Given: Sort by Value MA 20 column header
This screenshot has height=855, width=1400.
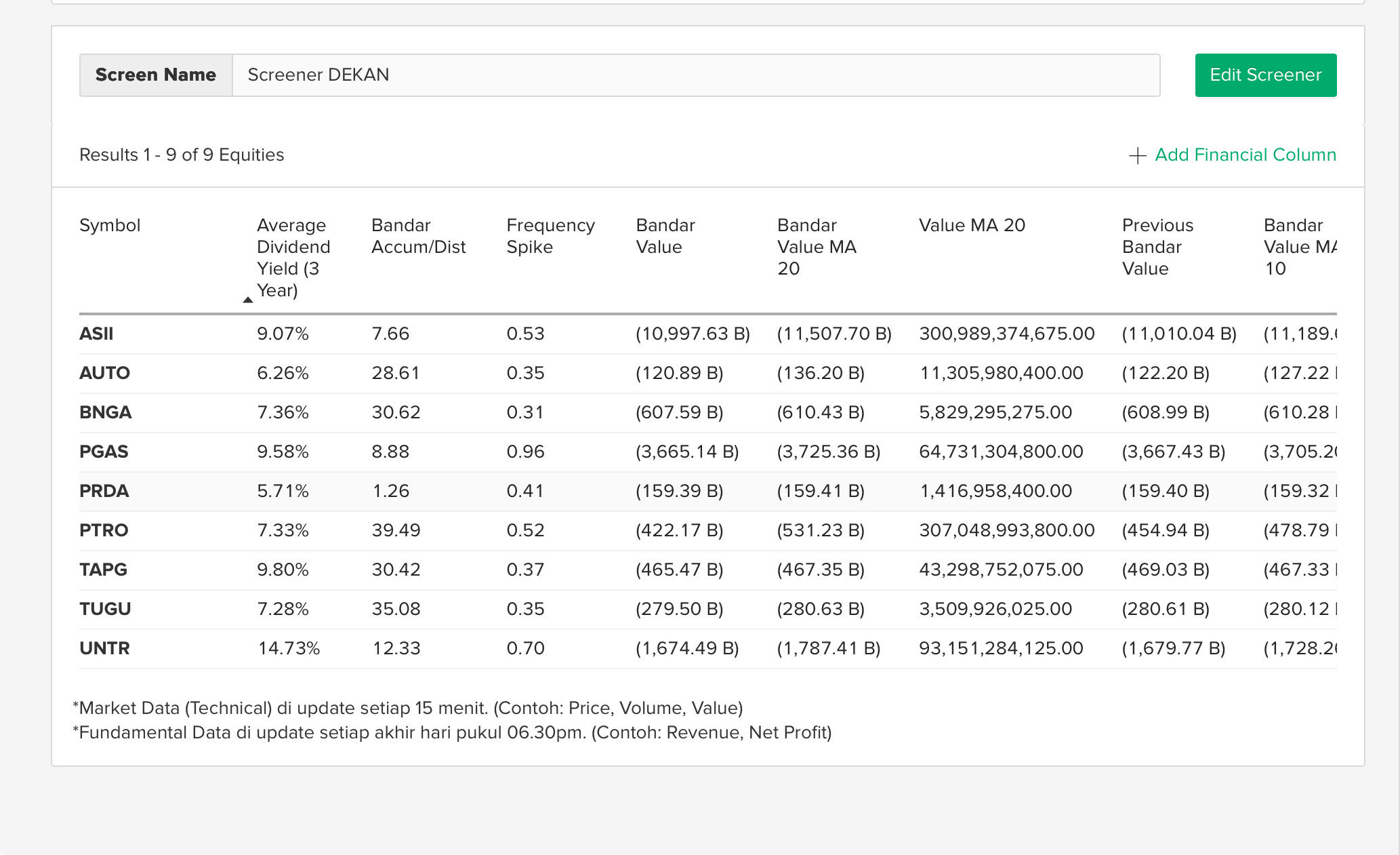Looking at the screenshot, I should [x=972, y=225].
